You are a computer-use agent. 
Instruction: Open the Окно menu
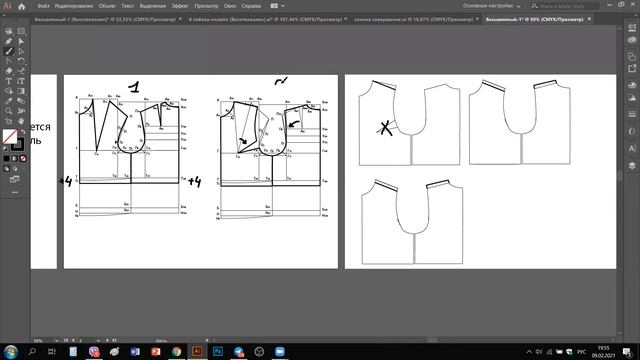(230, 6)
